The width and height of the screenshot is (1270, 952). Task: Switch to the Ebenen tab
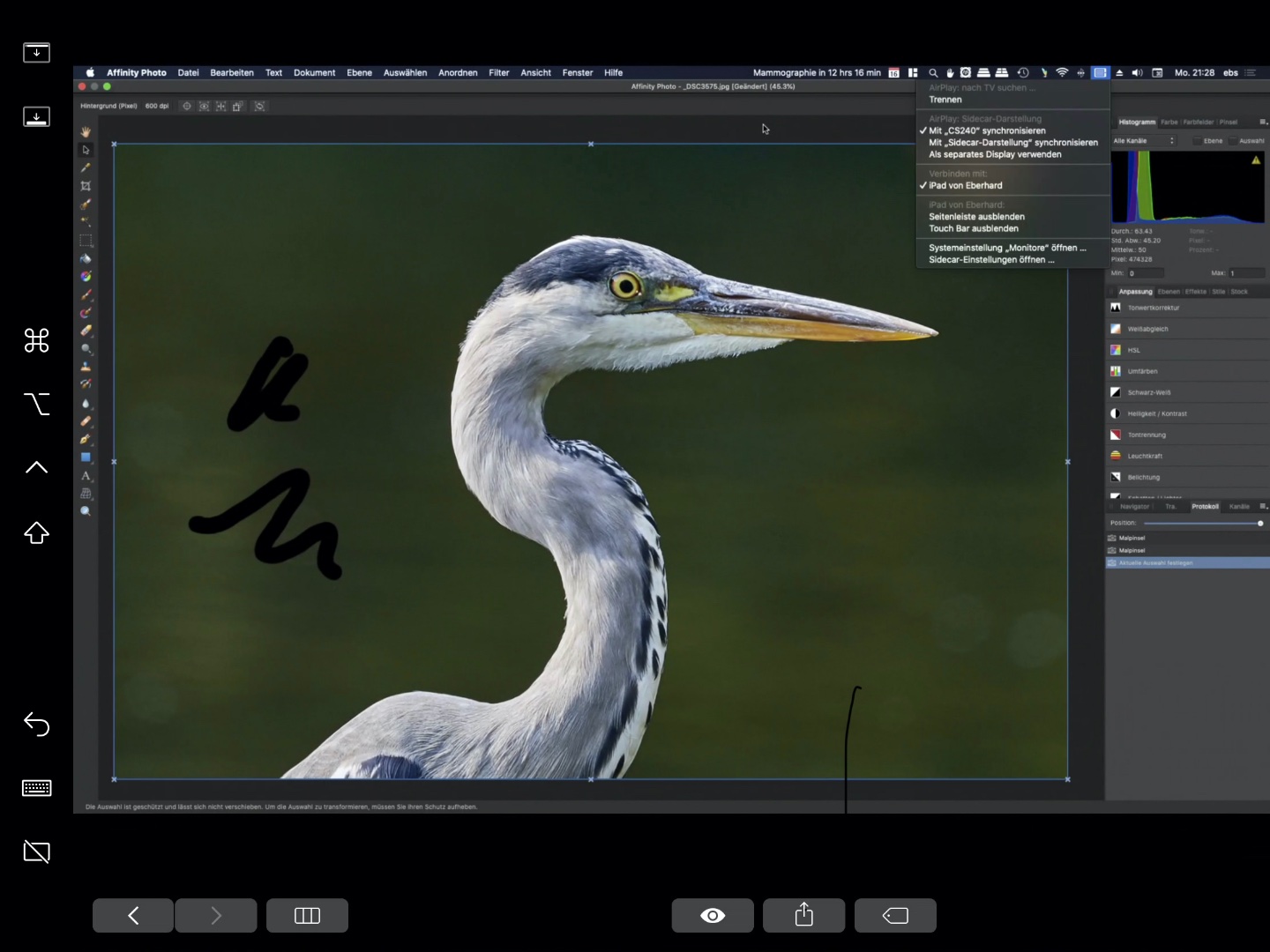point(1169,292)
